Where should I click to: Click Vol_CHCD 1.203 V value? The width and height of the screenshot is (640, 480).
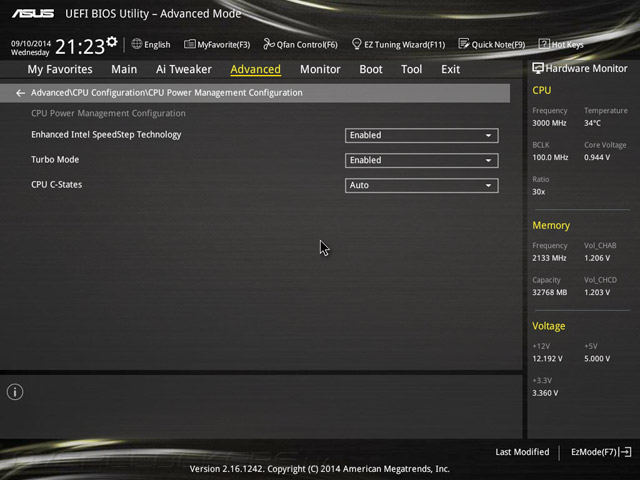click(x=597, y=292)
